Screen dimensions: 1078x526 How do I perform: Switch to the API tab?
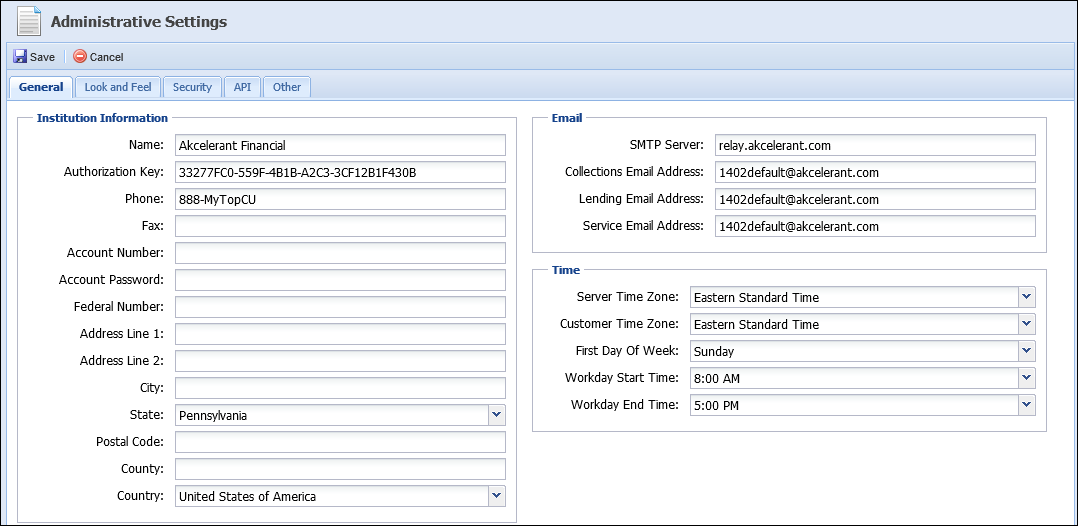[x=242, y=87]
